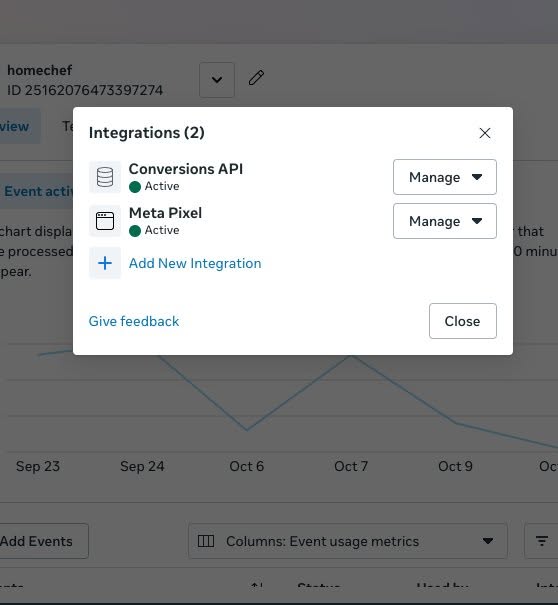Click the columns icon in Columns selector
This screenshot has width=558, height=605.
tap(206, 541)
